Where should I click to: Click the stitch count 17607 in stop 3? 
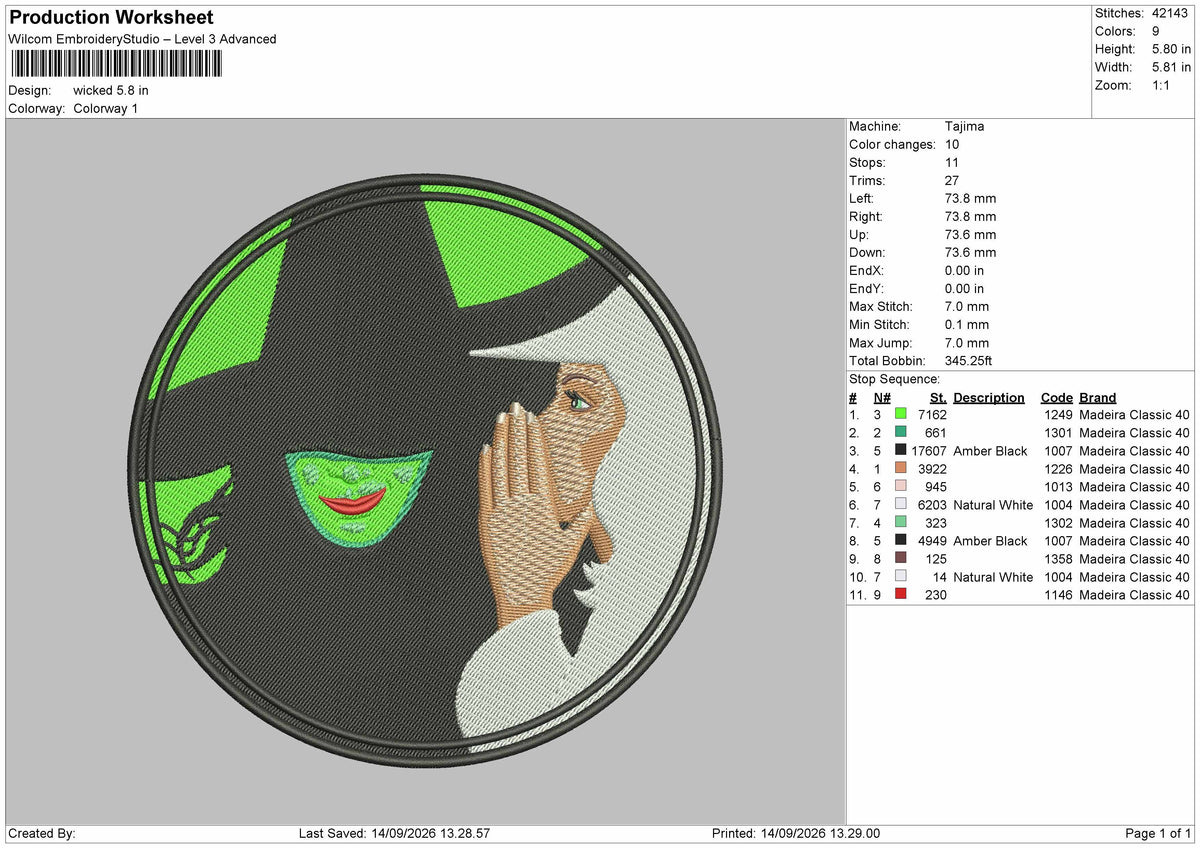point(929,451)
